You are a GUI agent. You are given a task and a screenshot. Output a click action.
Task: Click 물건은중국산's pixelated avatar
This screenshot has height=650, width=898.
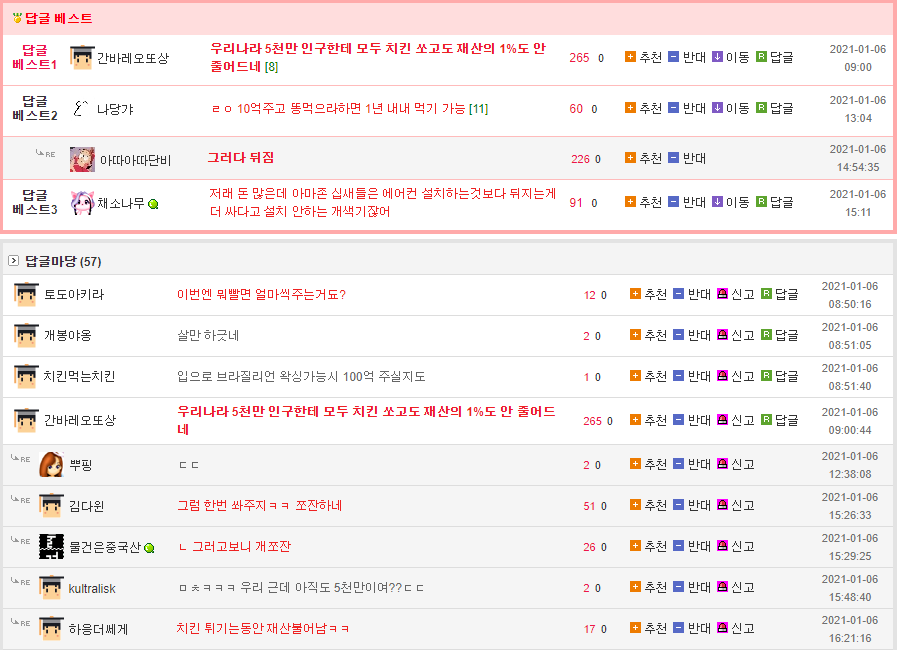51,546
